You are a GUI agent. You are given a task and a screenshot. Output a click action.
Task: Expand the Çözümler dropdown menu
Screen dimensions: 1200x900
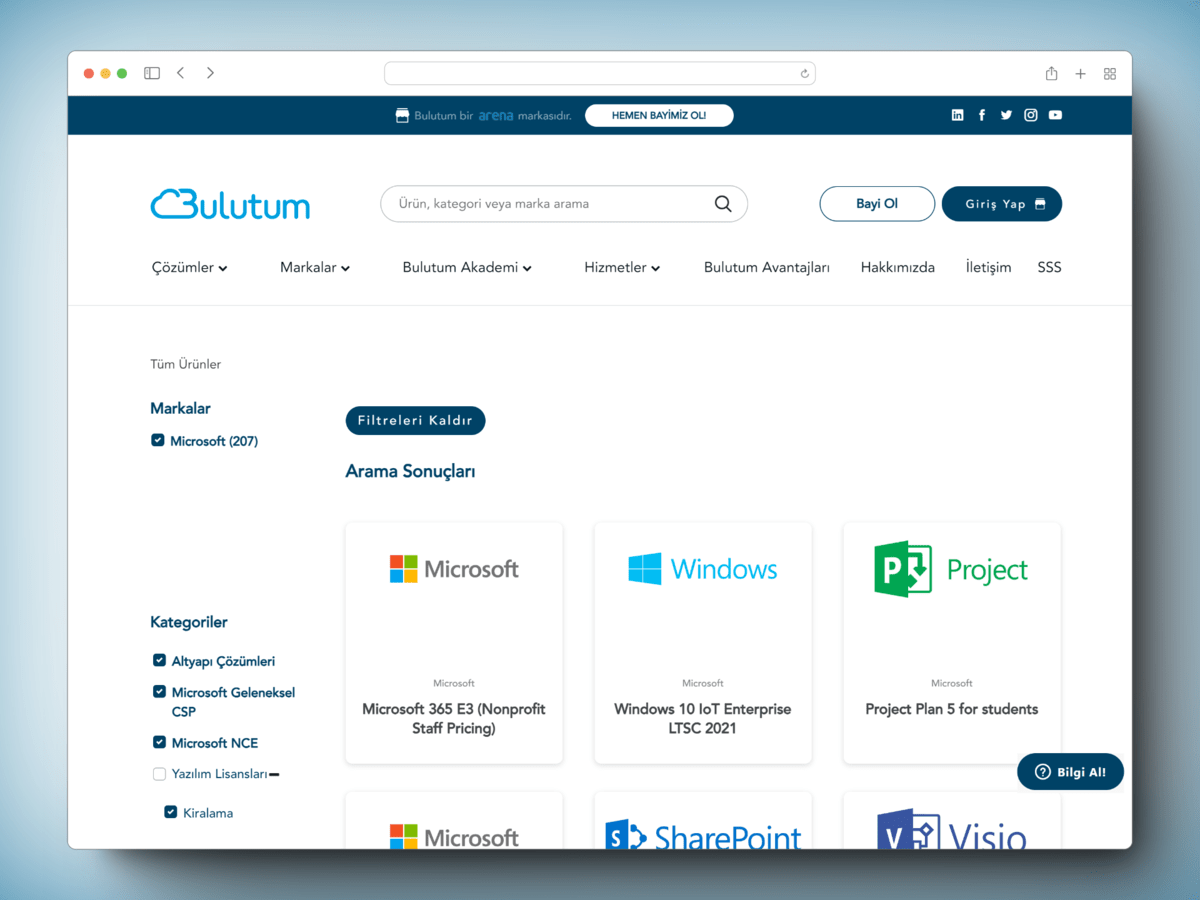[190, 267]
